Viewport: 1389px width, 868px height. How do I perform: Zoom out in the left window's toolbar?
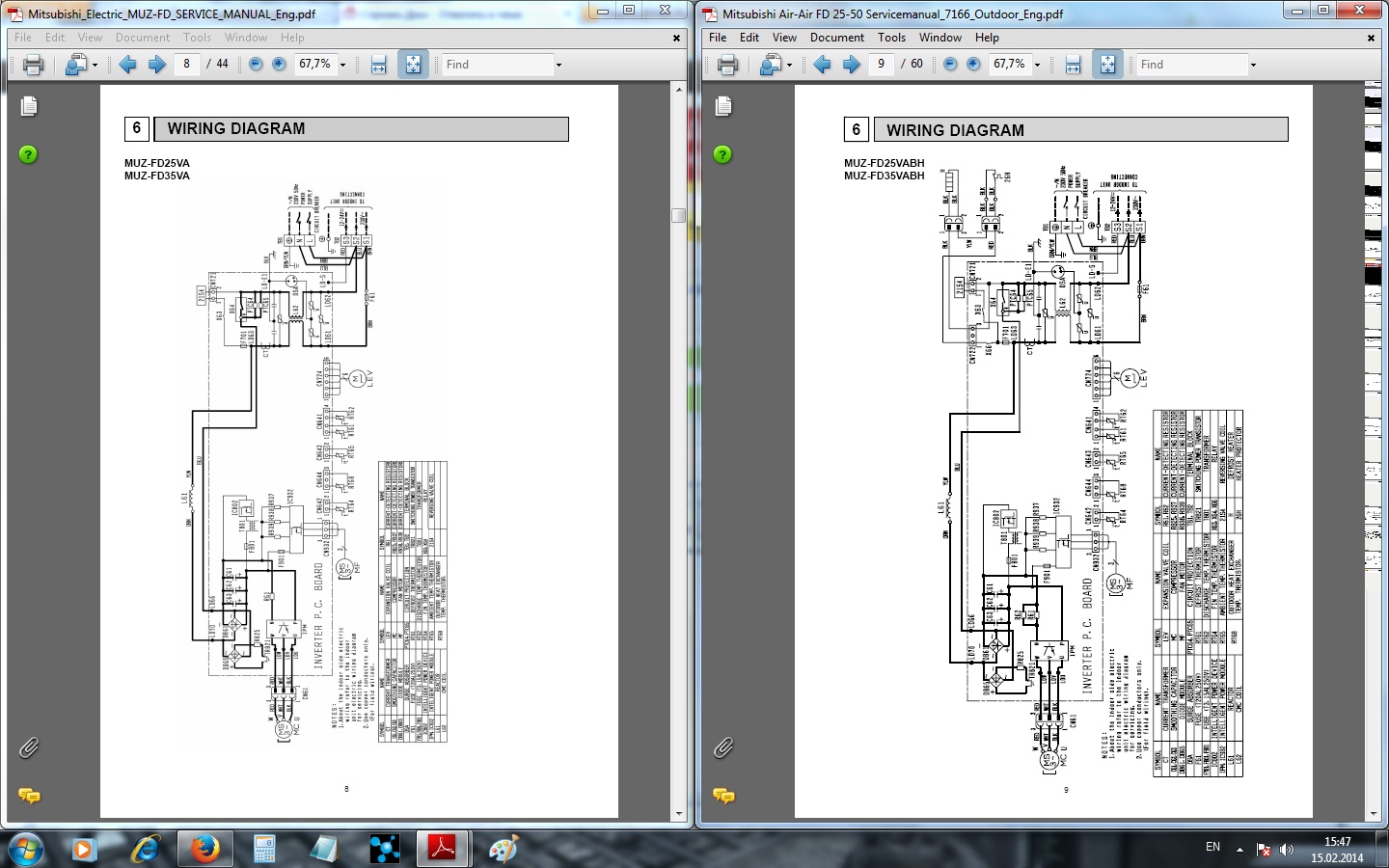click(256, 65)
